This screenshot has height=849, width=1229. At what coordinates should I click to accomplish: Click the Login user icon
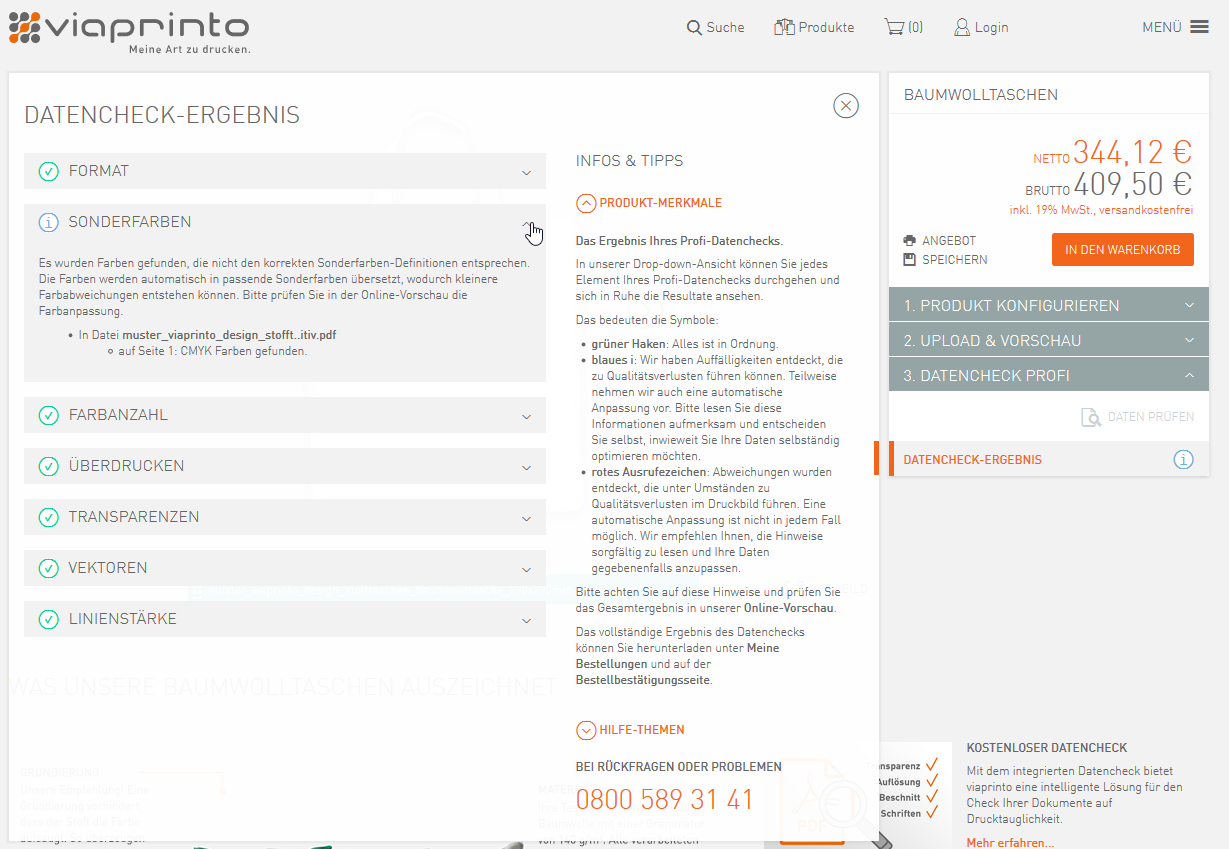tap(962, 27)
